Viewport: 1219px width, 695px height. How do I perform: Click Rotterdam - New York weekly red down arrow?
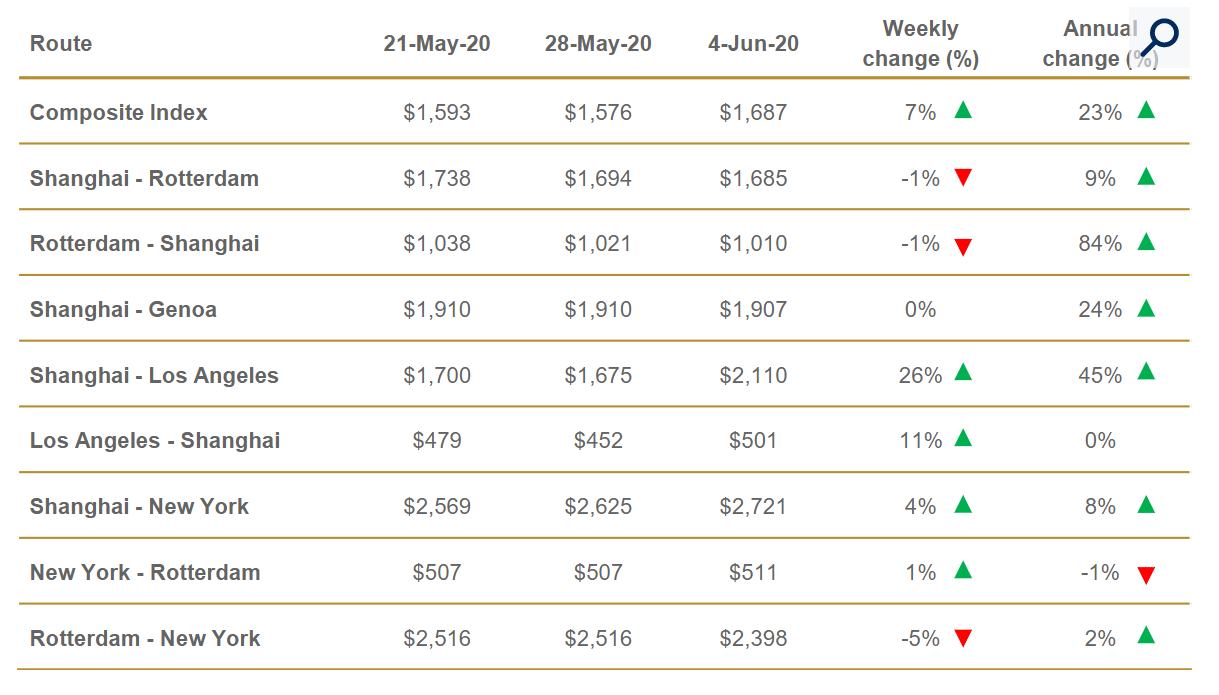pos(963,638)
